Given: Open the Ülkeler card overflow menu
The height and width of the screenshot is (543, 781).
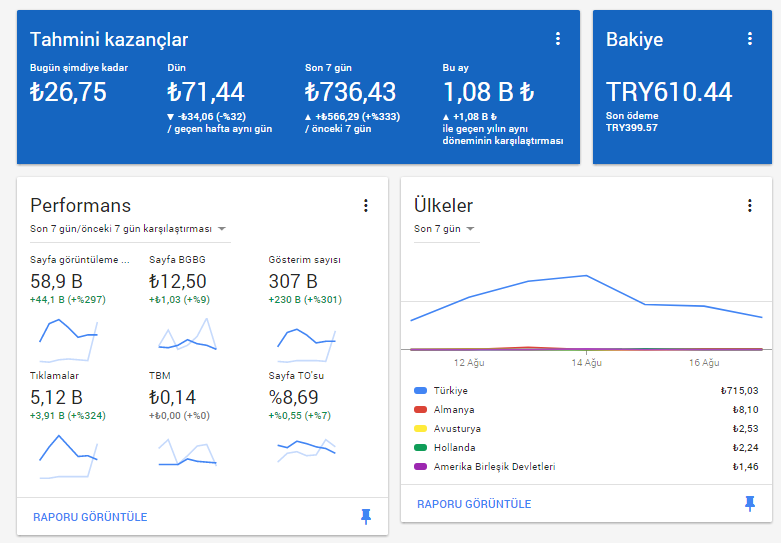Looking at the screenshot, I should pyautogui.click(x=750, y=206).
